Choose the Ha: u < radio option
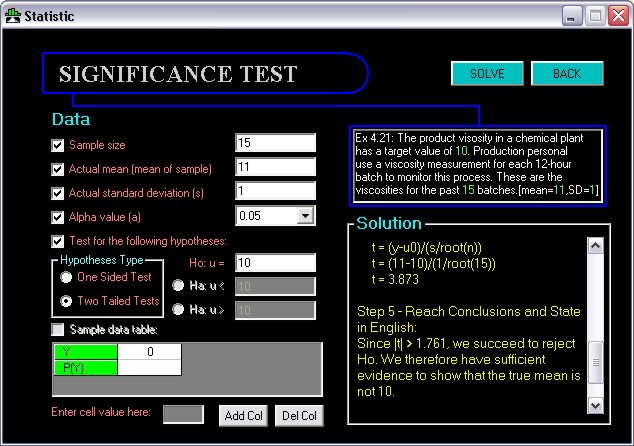This screenshot has width=634, height=446. coord(178,285)
